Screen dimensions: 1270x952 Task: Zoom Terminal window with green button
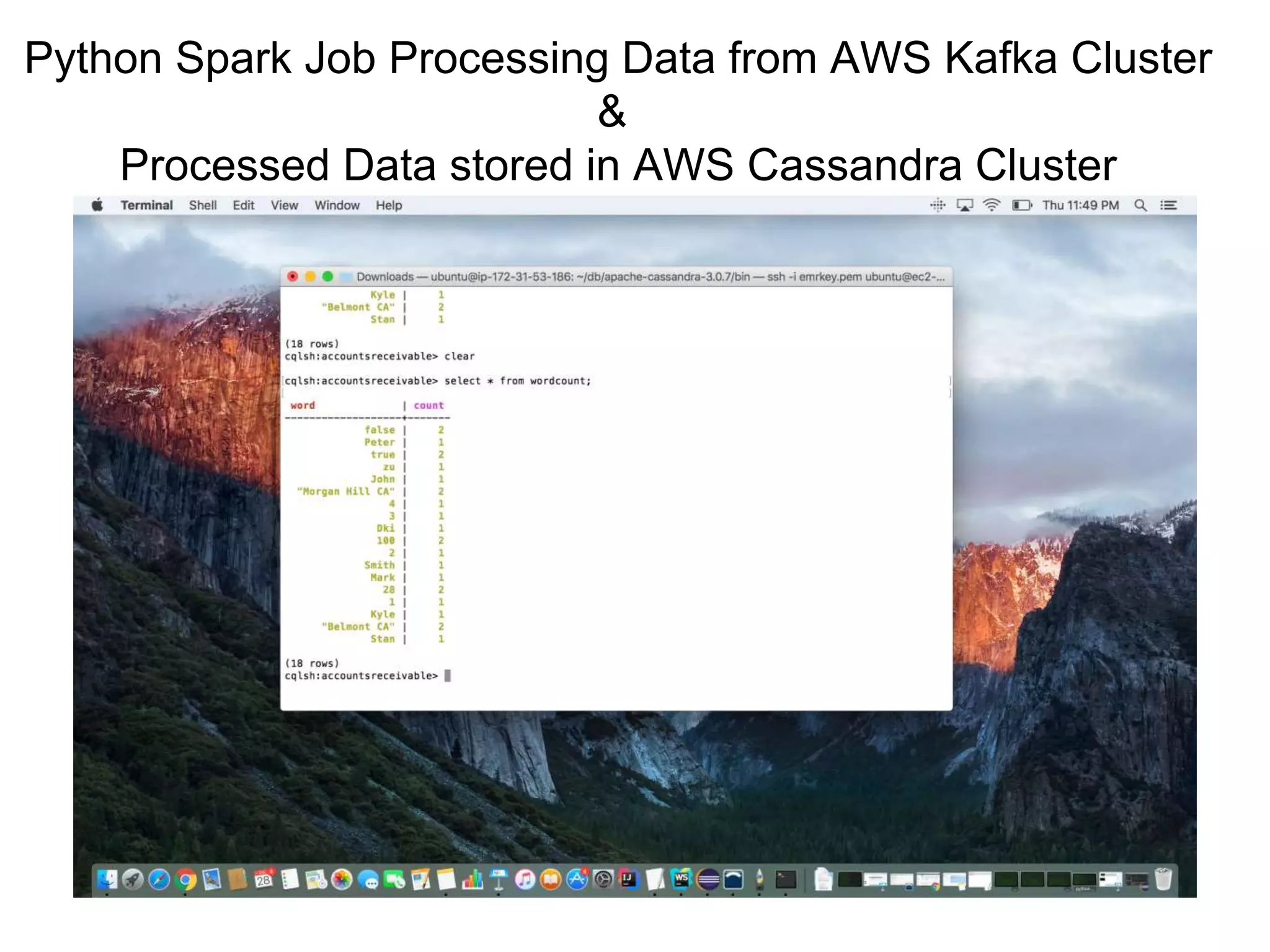(327, 276)
